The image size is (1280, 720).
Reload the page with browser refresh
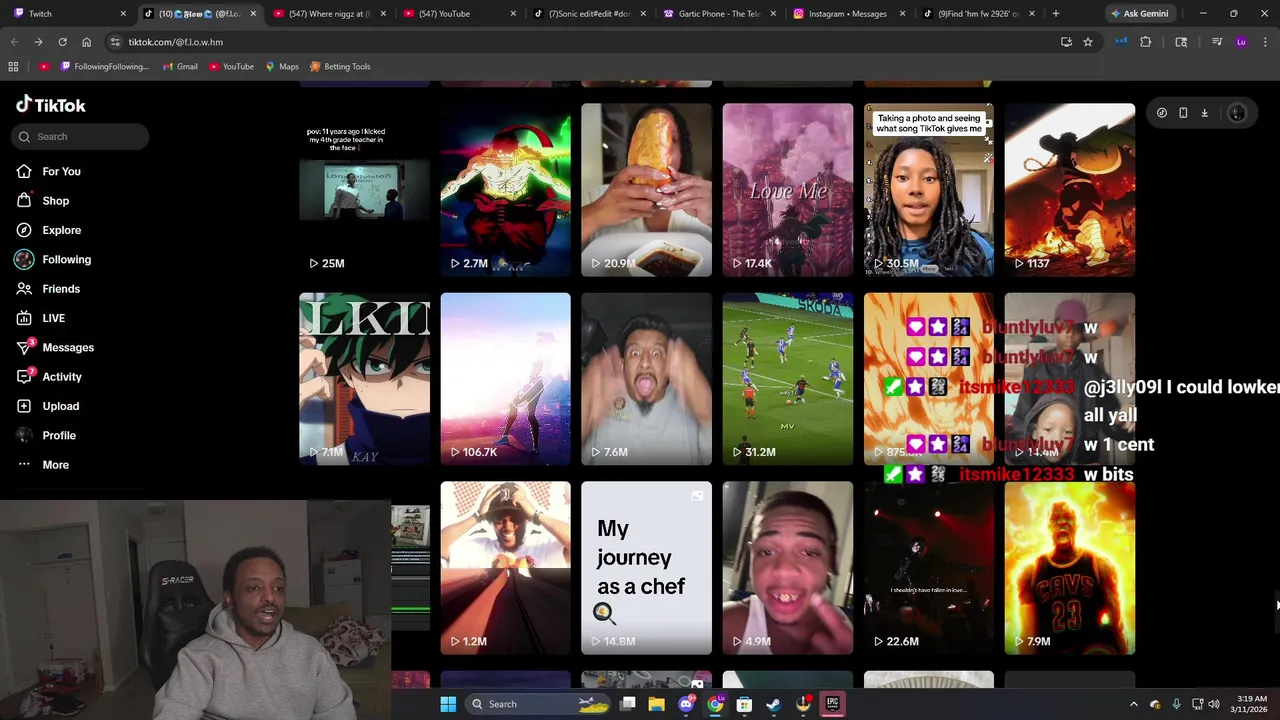[62, 42]
